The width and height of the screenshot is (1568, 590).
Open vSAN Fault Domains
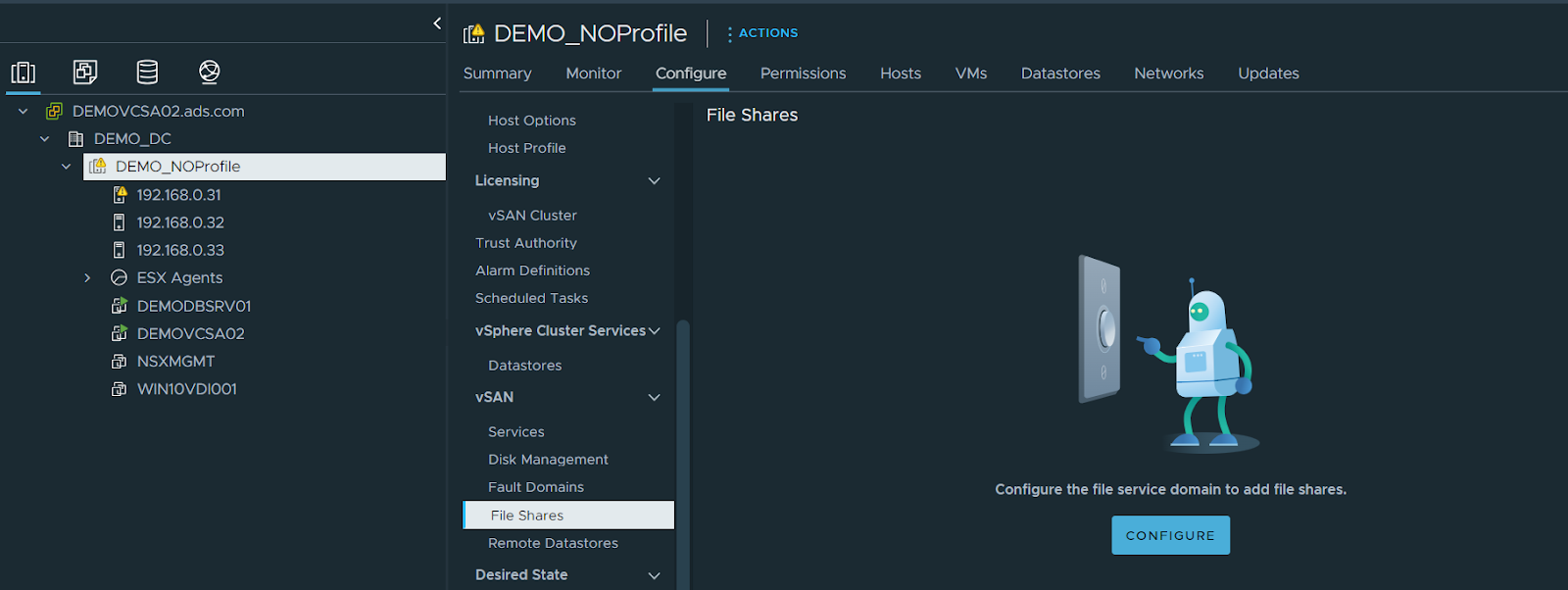(536, 486)
